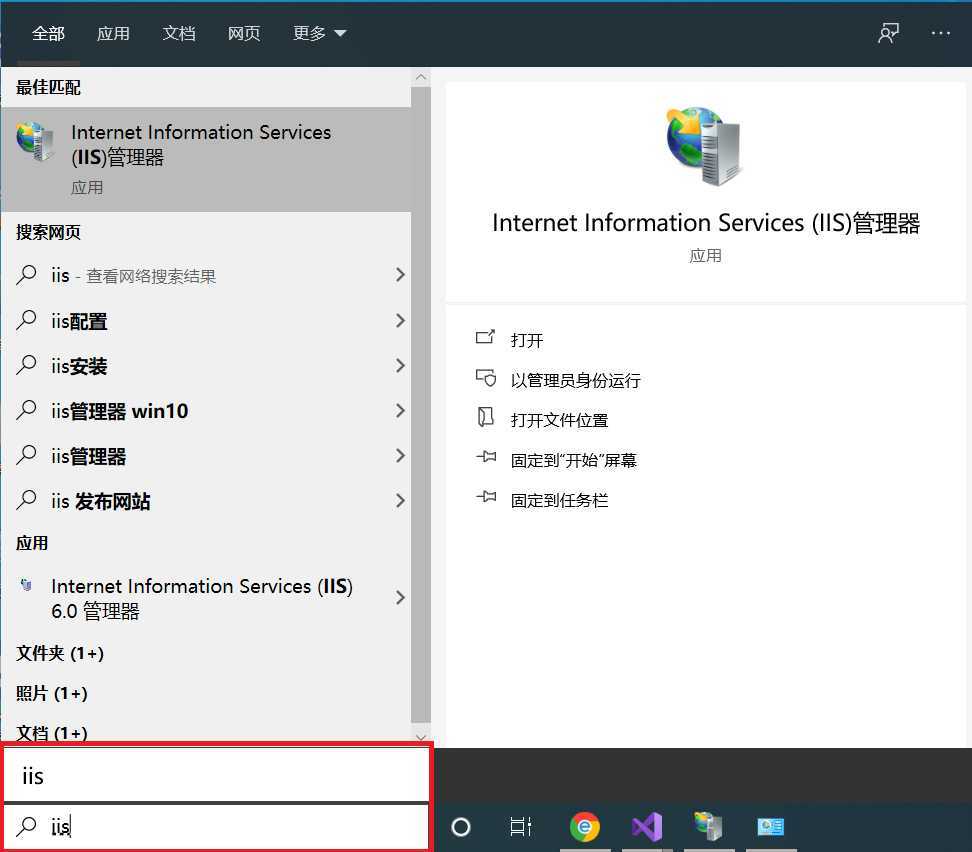Expand arrow for IIS 6.0 管理器
This screenshot has height=852, width=972.
coord(400,598)
